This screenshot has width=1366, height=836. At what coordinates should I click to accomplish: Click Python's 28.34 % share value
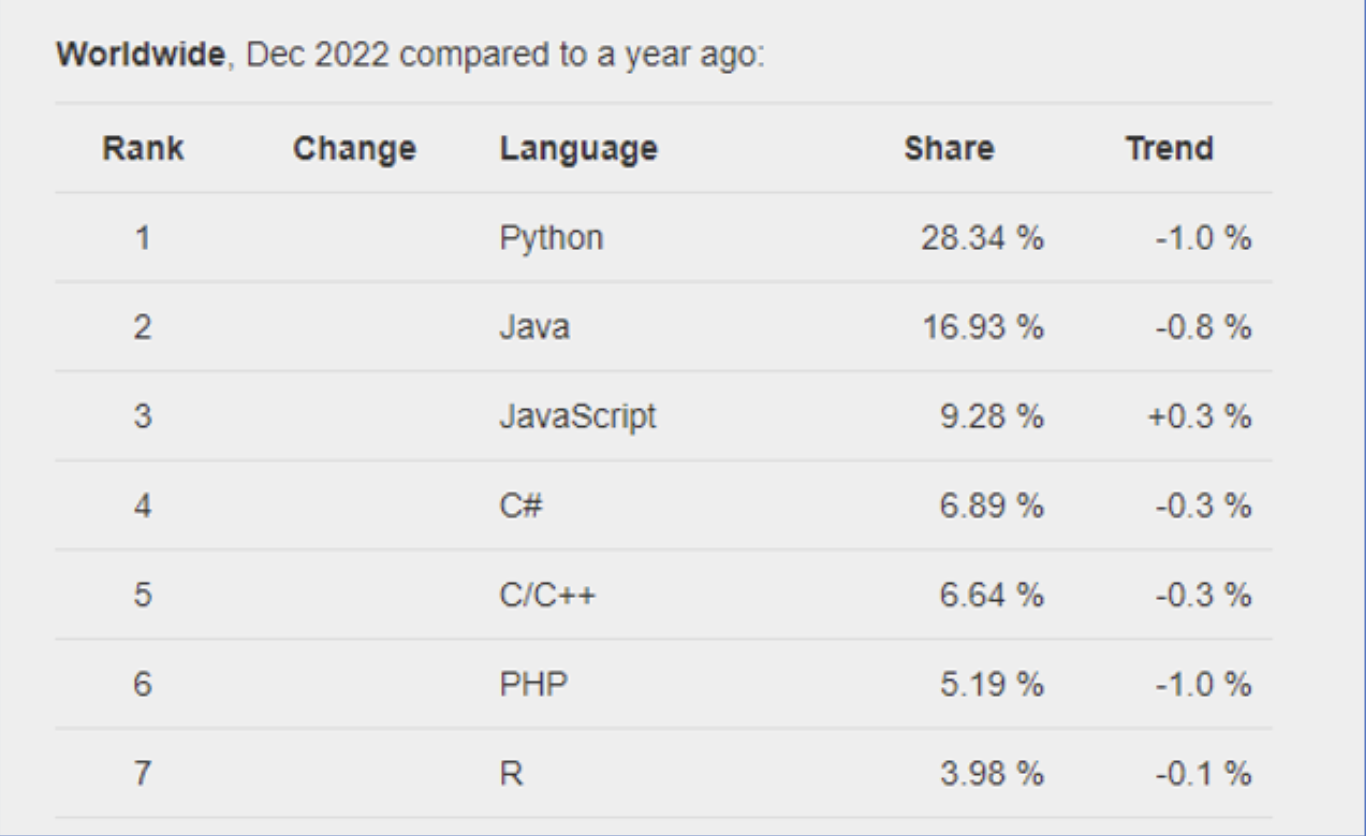point(982,239)
